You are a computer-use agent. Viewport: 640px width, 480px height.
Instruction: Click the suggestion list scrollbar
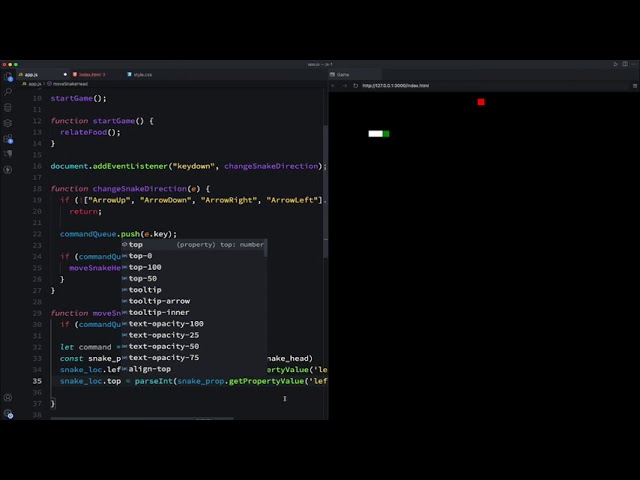click(266, 248)
